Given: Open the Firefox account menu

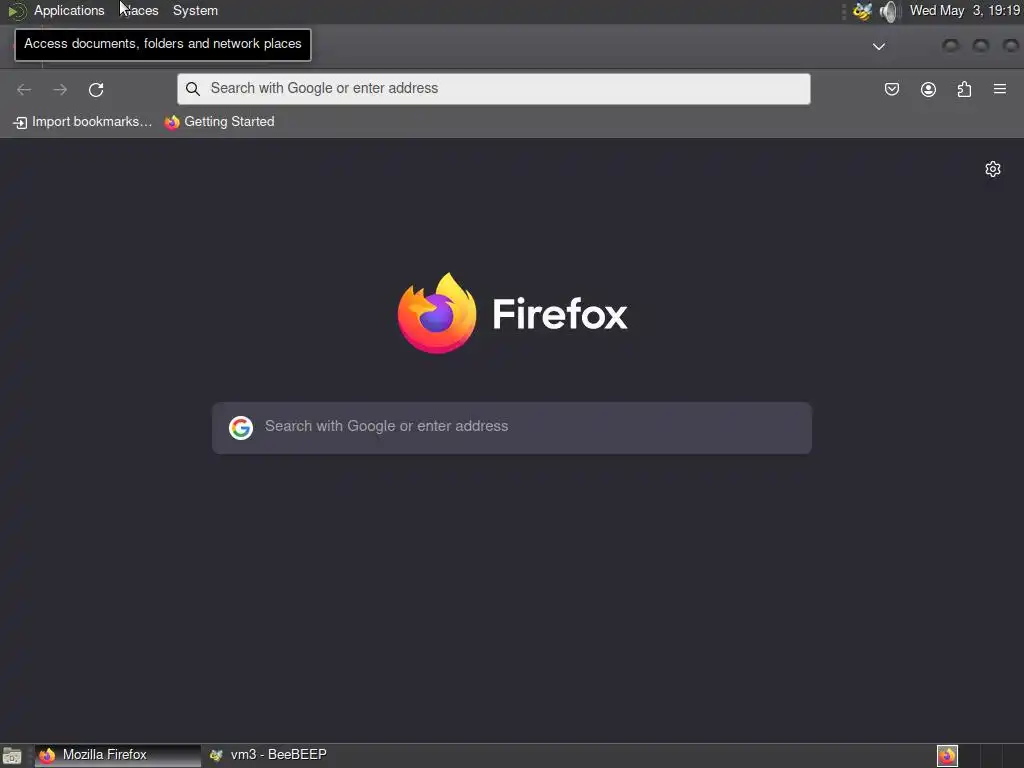Looking at the screenshot, I should tap(928, 89).
